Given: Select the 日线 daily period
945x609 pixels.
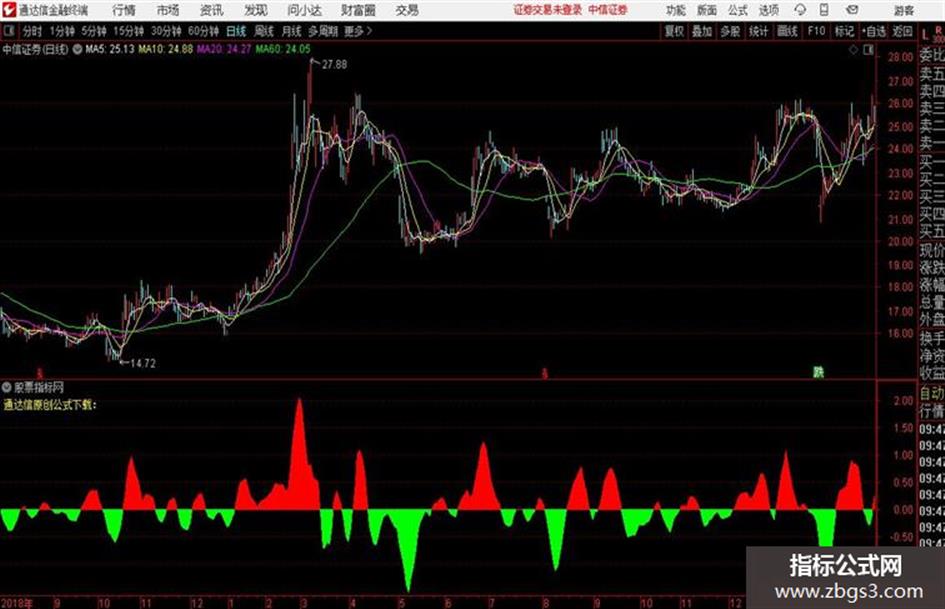Looking at the screenshot, I should pos(236,31).
